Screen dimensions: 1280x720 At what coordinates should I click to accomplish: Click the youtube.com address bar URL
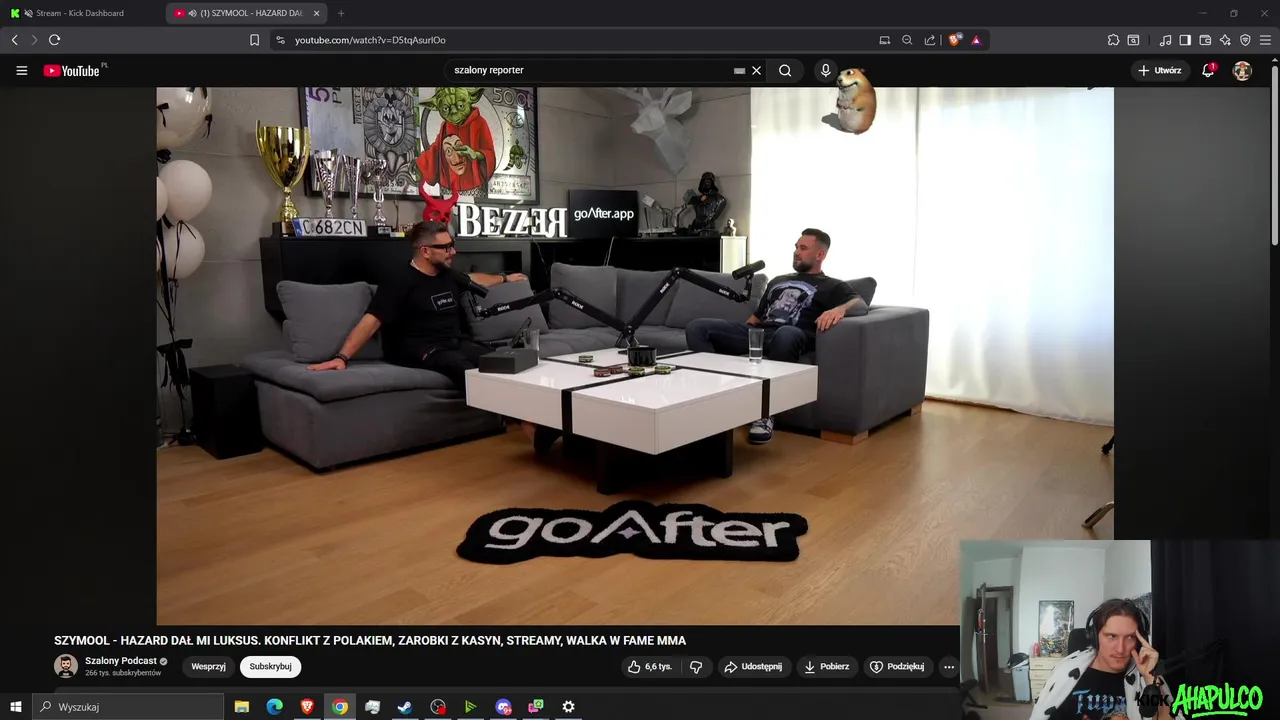tap(370, 40)
